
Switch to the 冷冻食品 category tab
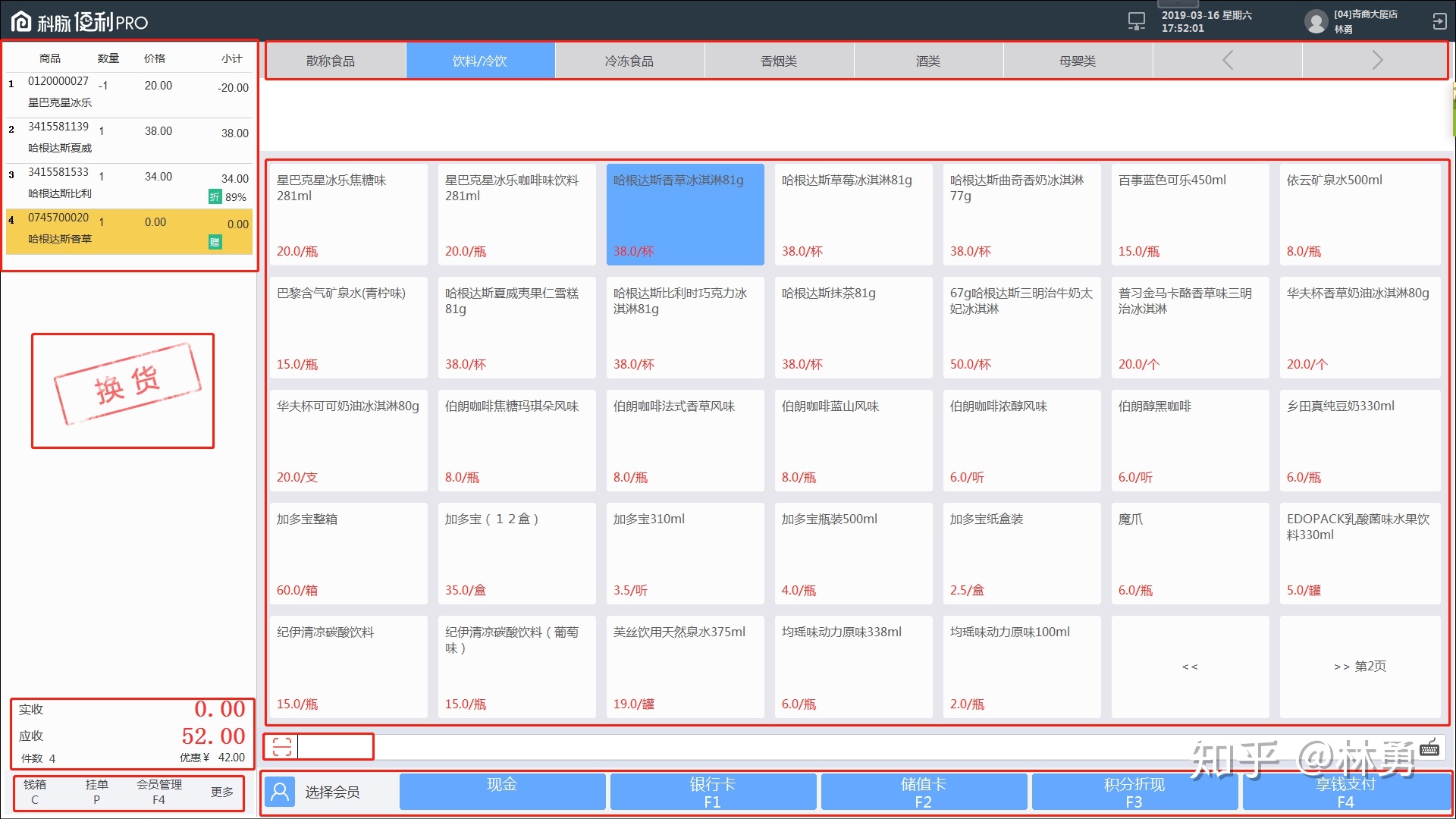click(629, 61)
